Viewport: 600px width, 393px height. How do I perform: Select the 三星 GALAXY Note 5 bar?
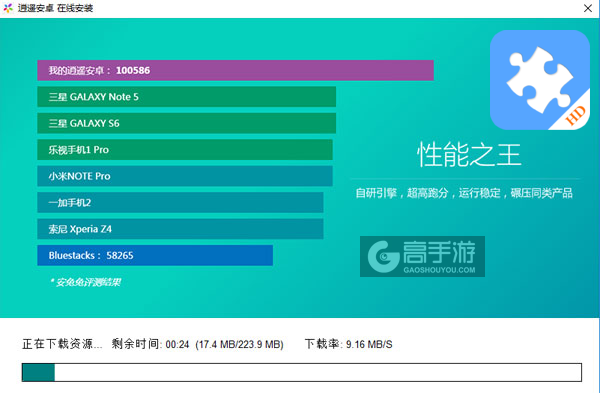point(187,97)
